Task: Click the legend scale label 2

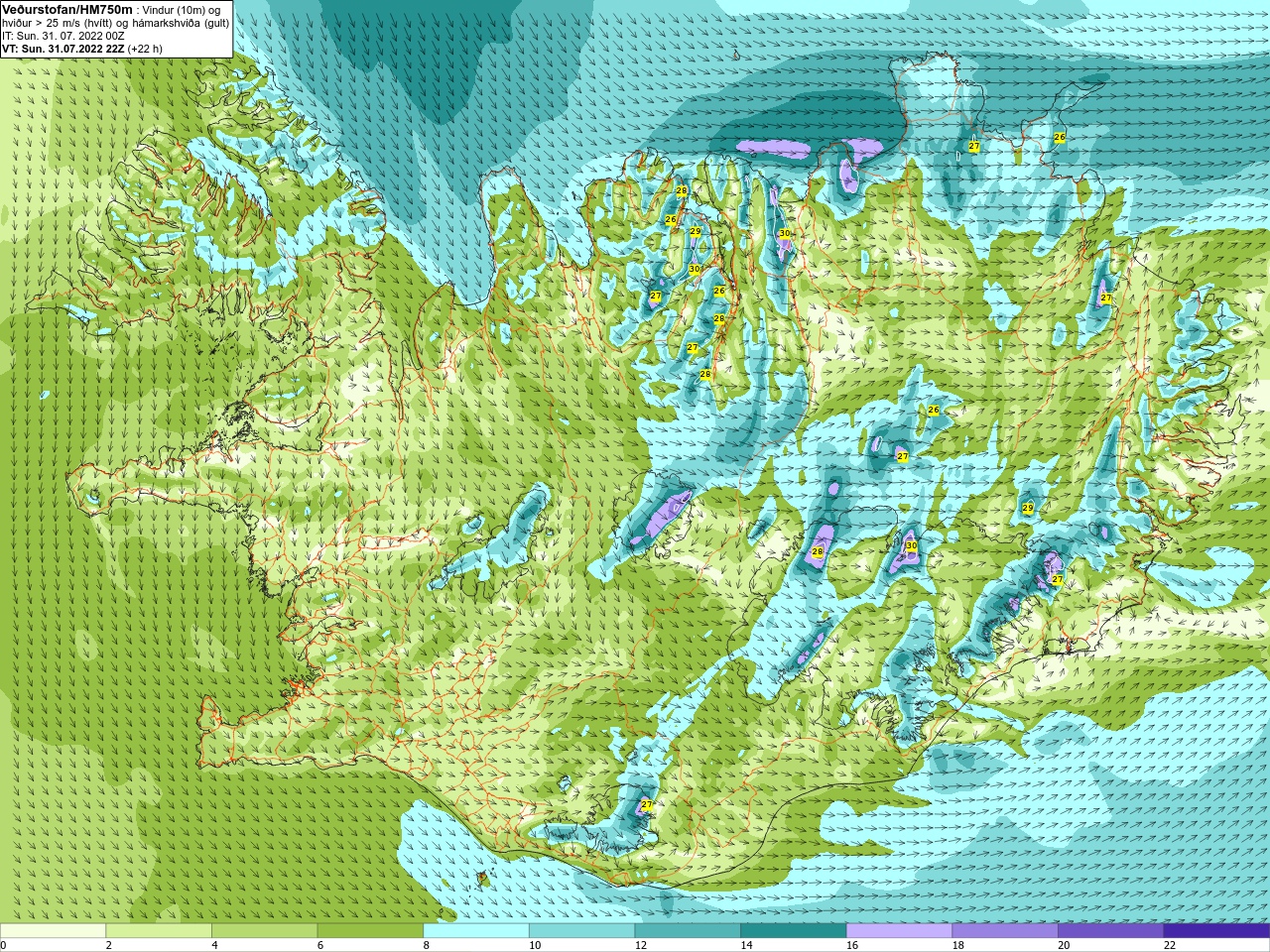Action: [x=109, y=945]
